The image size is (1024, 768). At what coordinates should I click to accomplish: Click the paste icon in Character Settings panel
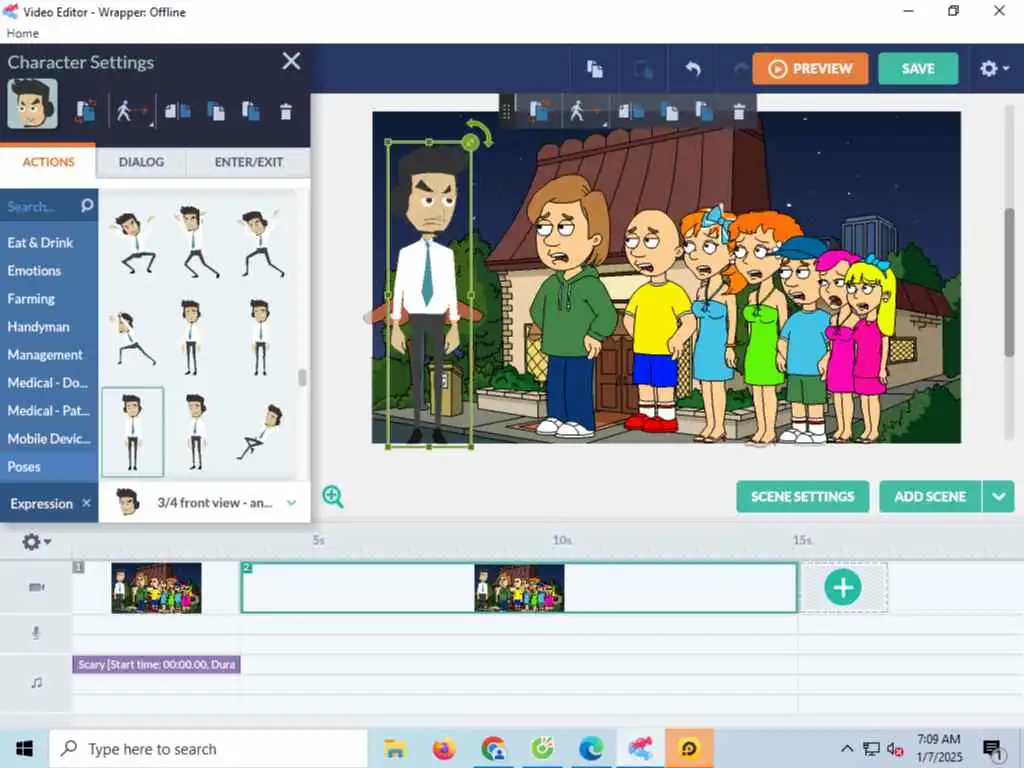tap(251, 111)
